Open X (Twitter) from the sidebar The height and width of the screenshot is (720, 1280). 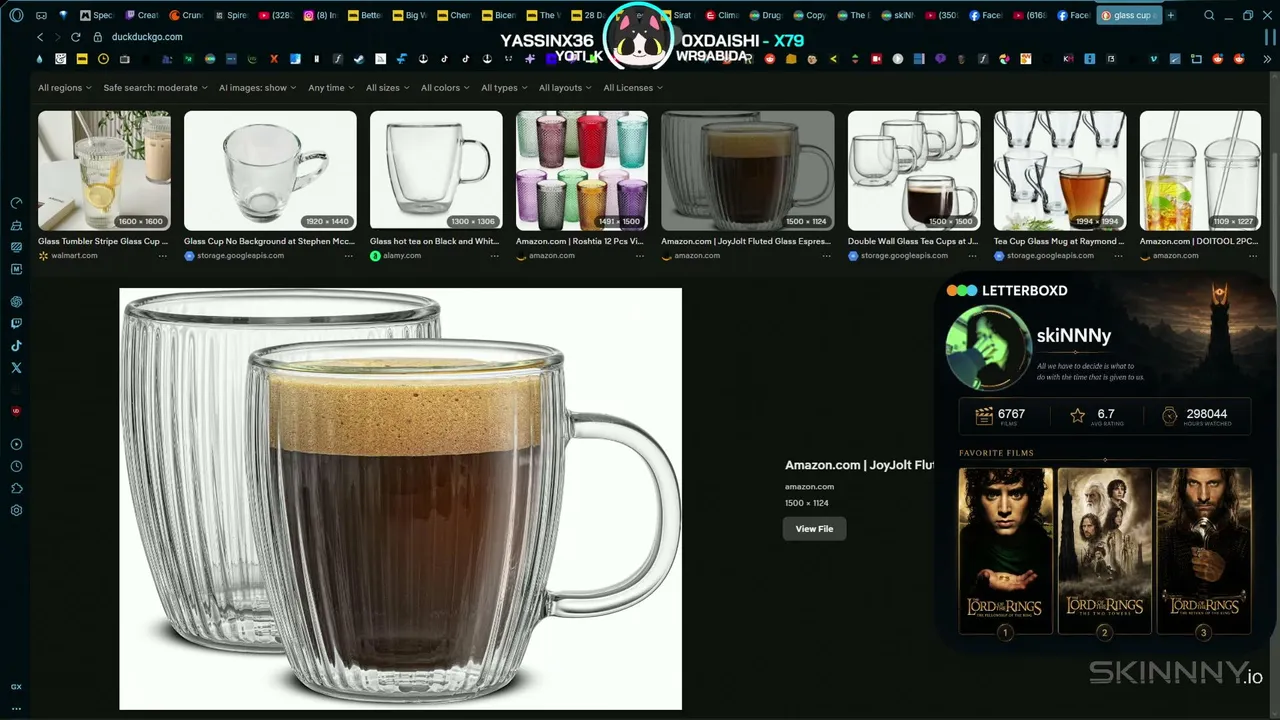point(16,368)
